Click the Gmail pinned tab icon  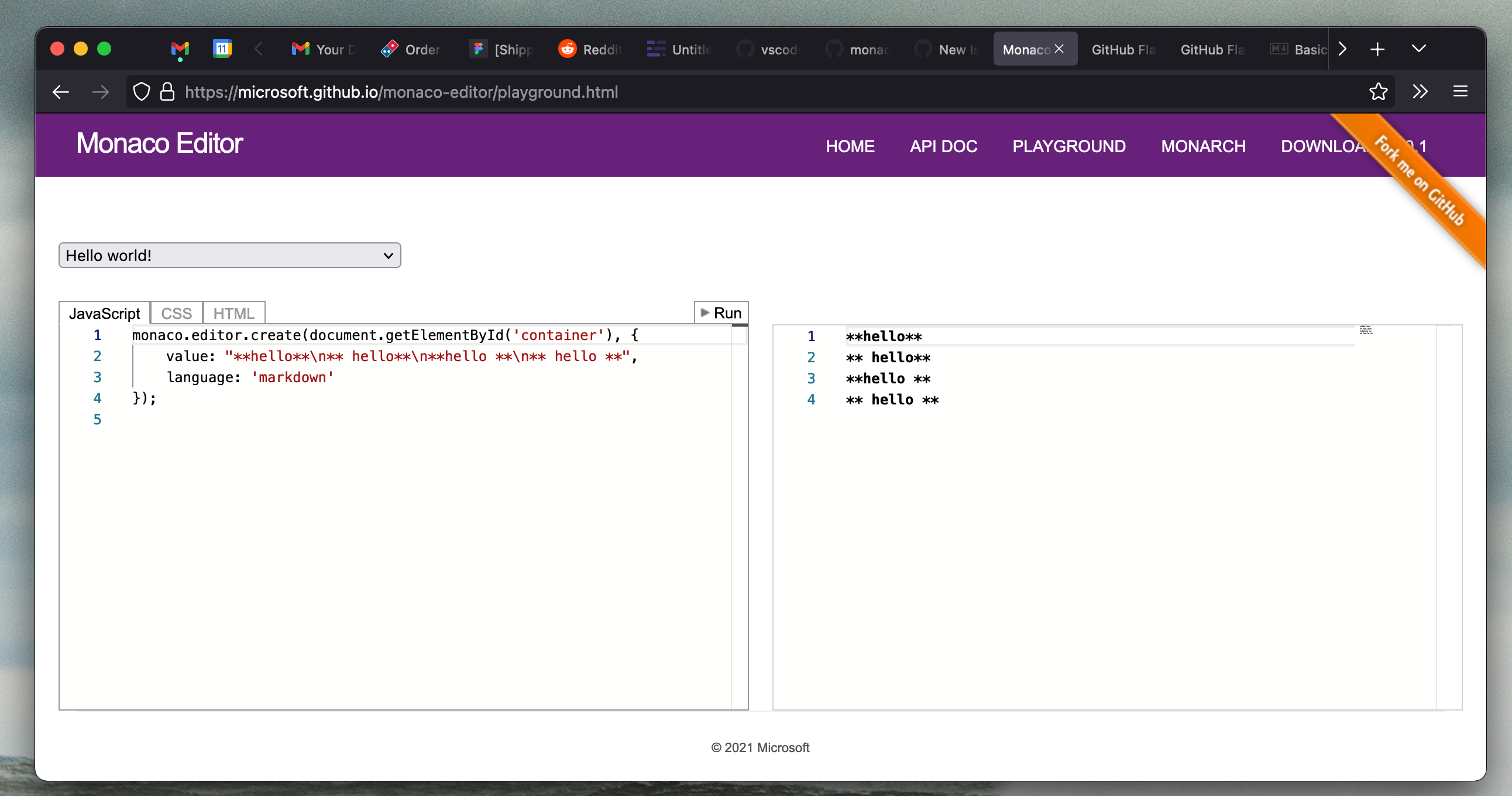(x=180, y=49)
